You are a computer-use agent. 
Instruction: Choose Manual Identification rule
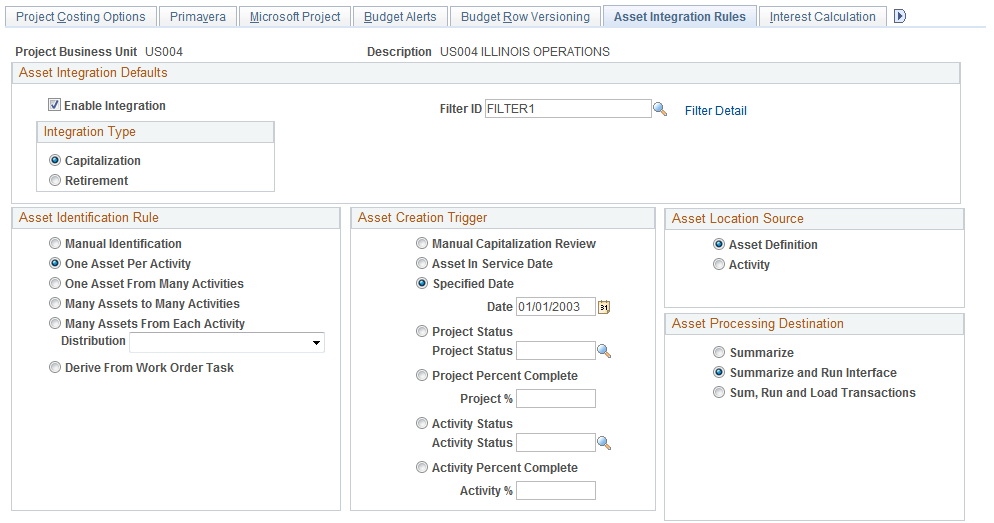[55, 243]
